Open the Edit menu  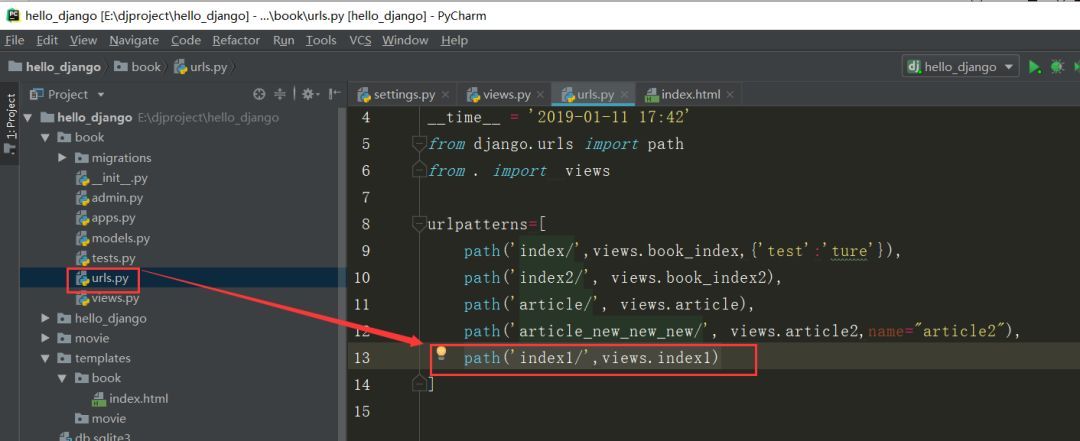click(47, 40)
